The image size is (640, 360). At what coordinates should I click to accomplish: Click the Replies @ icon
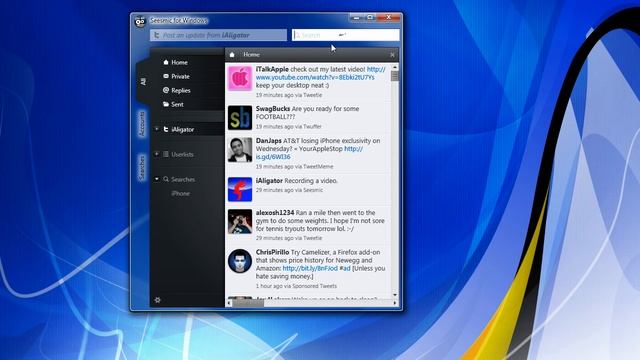166,90
